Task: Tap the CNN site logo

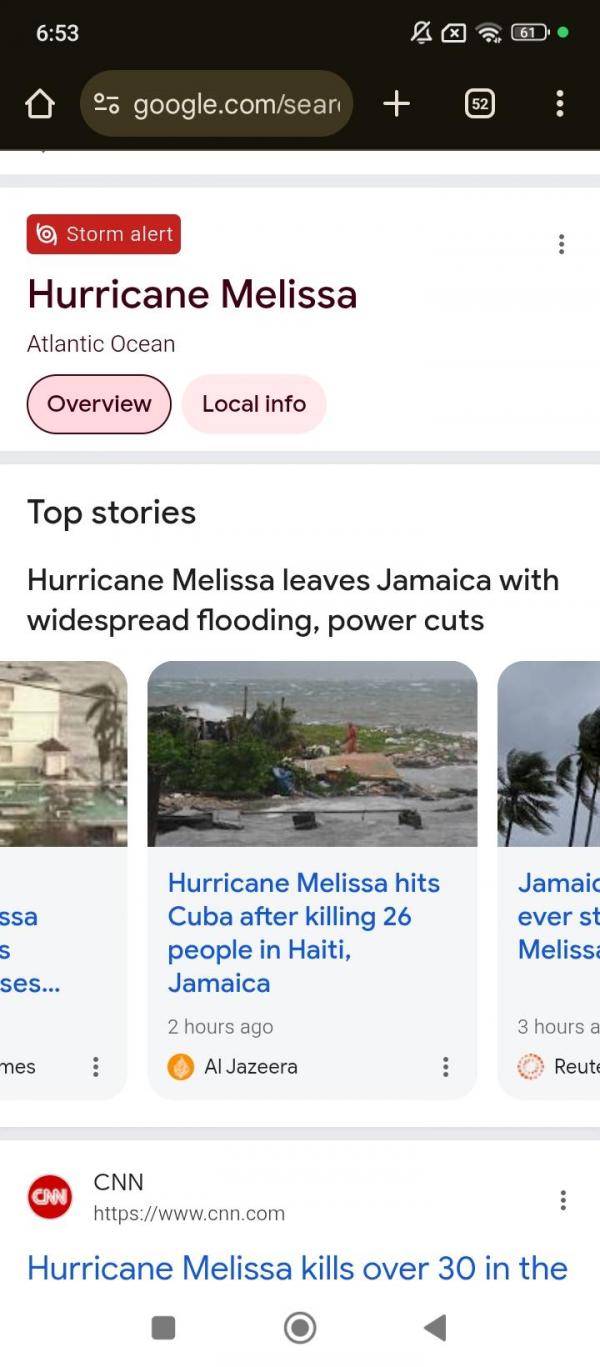Action: [x=50, y=1198]
